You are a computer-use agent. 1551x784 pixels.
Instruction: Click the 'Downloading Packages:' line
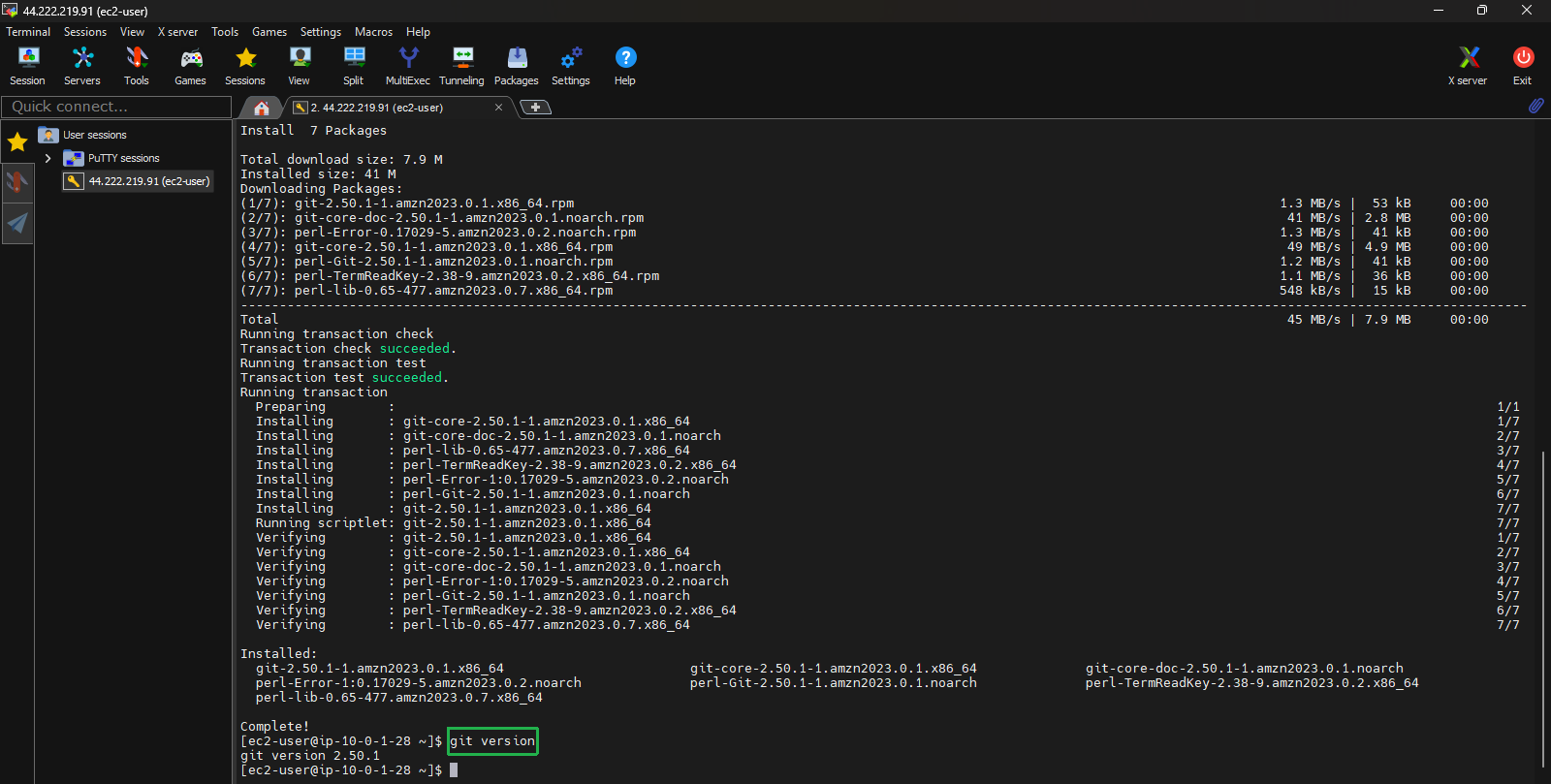click(322, 189)
